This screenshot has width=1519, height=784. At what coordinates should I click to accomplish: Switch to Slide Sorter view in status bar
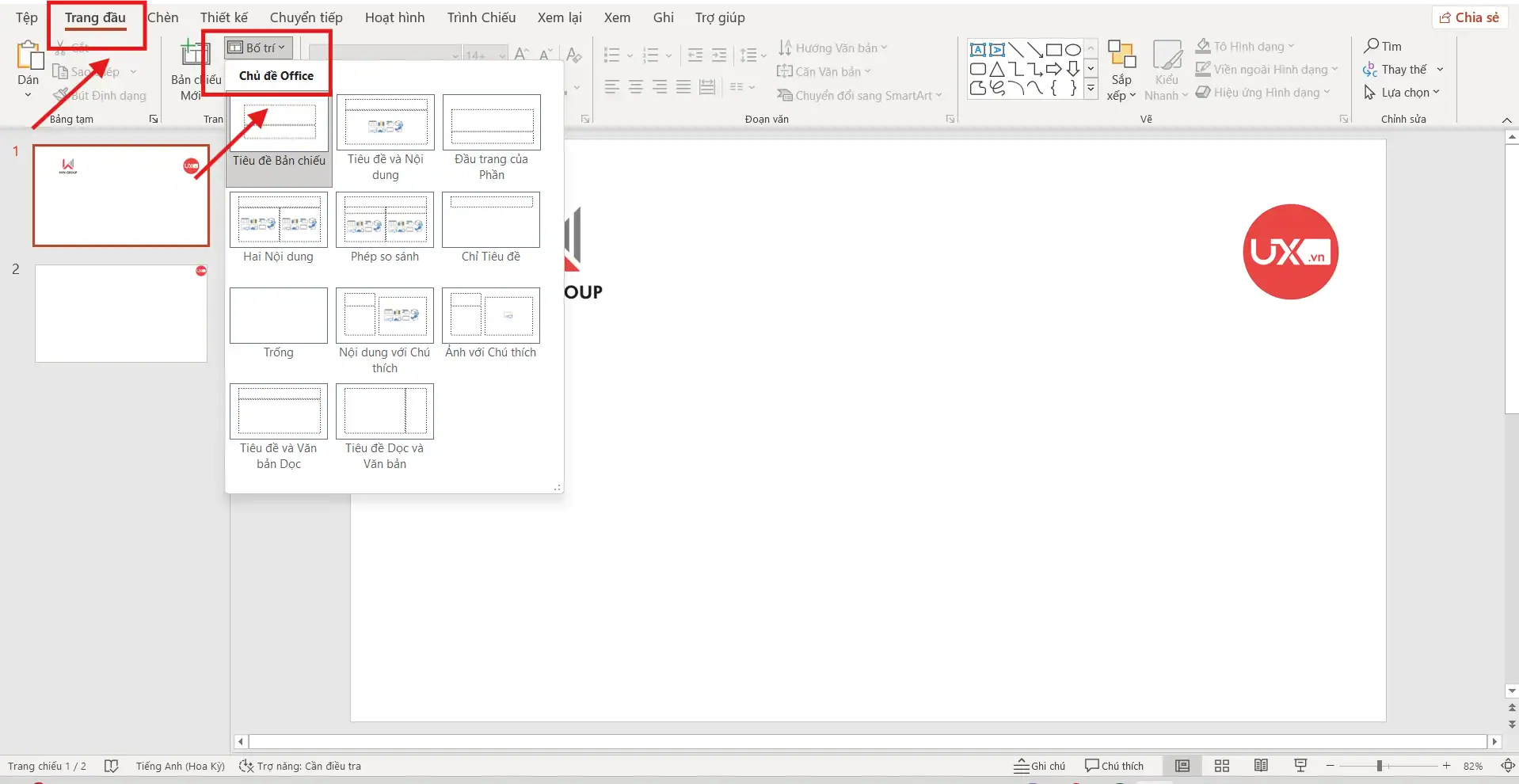click(1221, 766)
